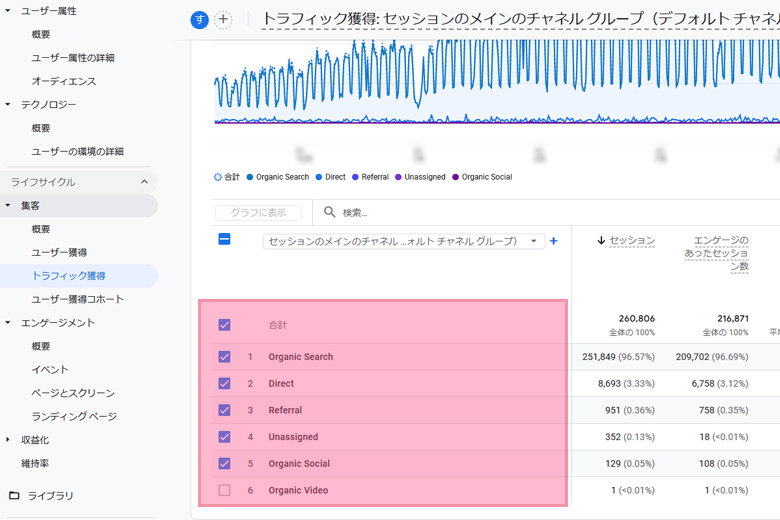780x520 pixels.
Task: Open ページとスクリーン report
Action: (x=73, y=393)
